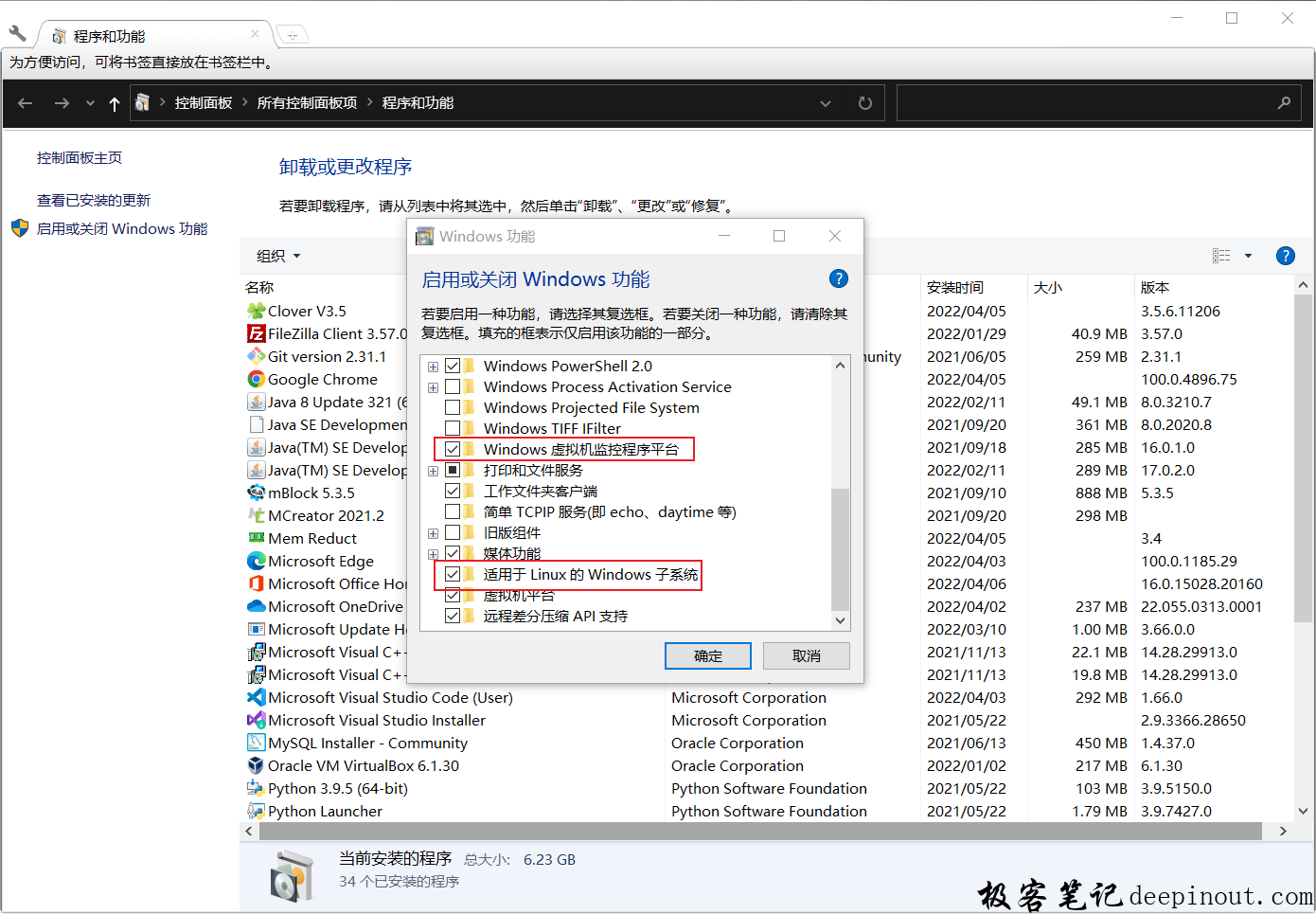Open 控制面板主页 link
Screen dimensions: 1316x914
click(x=80, y=157)
